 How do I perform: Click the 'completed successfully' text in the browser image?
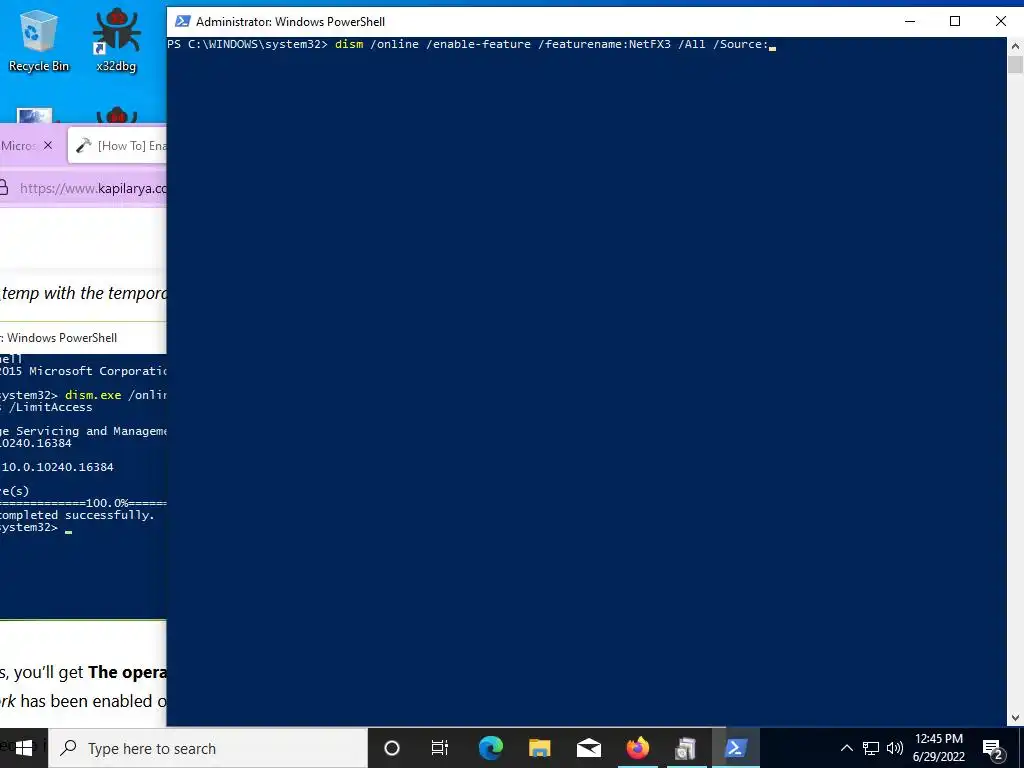click(x=77, y=515)
